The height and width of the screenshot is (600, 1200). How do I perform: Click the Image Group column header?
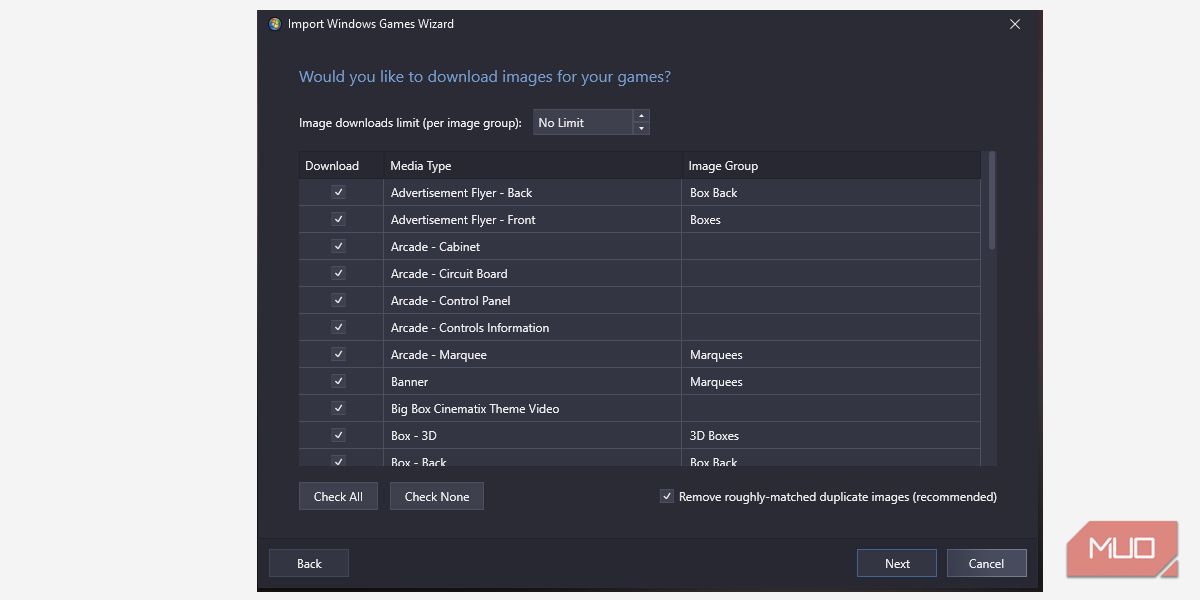pyautogui.click(x=830, y=166)
